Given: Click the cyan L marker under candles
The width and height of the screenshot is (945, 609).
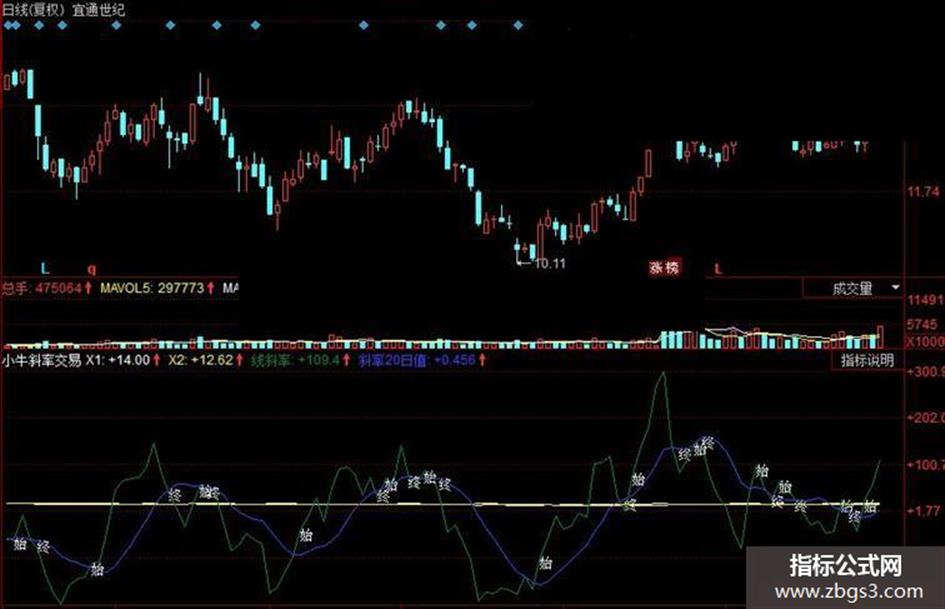Looking at the screenshot, I should click(x=45, y=268).
